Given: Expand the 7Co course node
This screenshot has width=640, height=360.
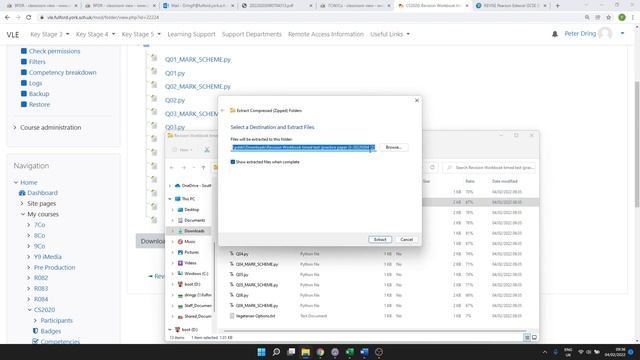Looking at the screenshot, I should tap(29, 225).
